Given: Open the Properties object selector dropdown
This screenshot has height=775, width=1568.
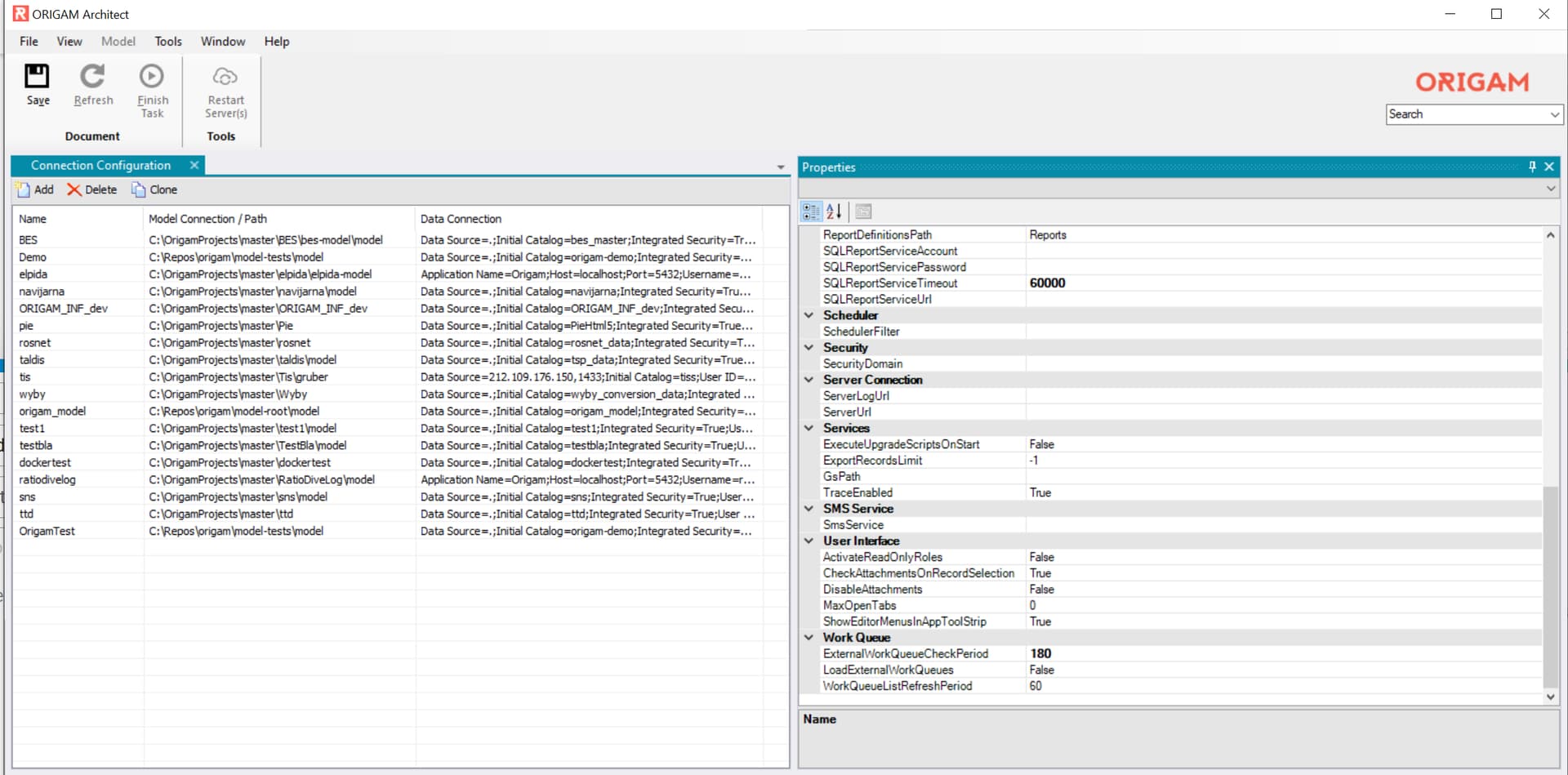Looking at the screenshot, I should pyautogui.click(x=1551, y=189).
